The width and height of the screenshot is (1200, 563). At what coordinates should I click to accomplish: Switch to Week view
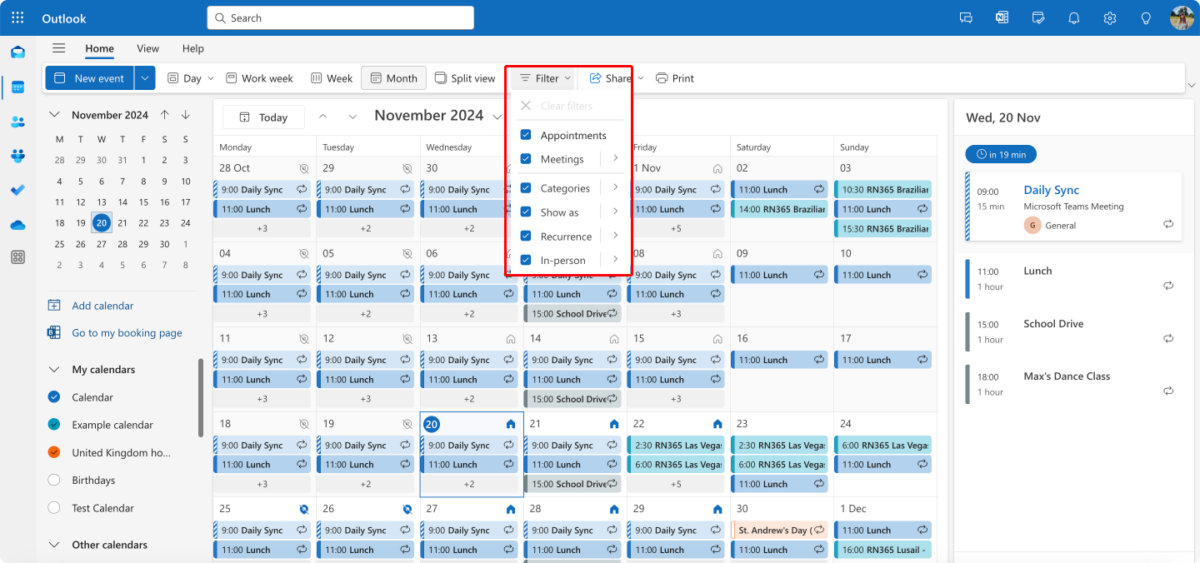pos(331,78)
